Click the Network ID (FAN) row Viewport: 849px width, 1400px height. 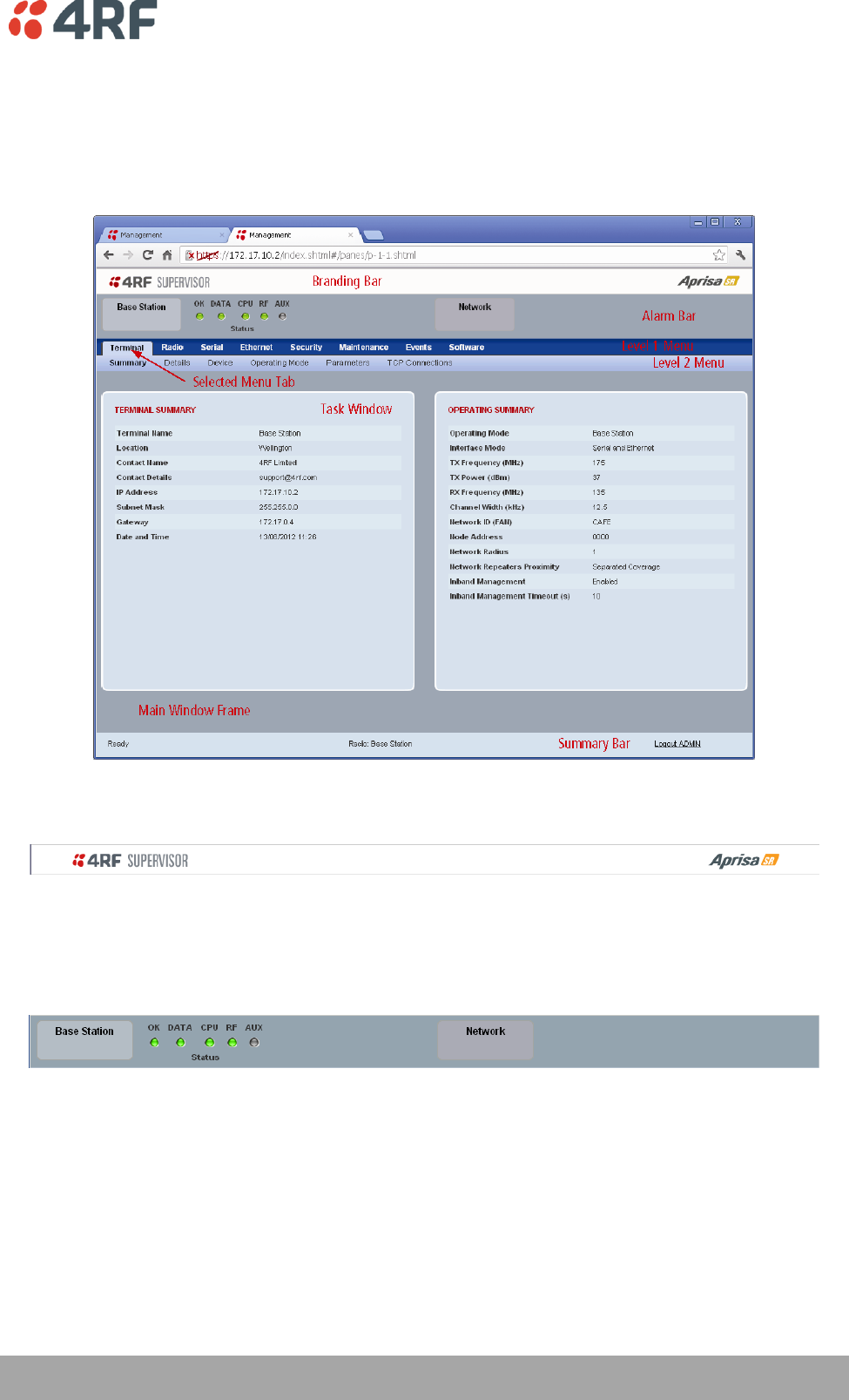click(590, 522)
